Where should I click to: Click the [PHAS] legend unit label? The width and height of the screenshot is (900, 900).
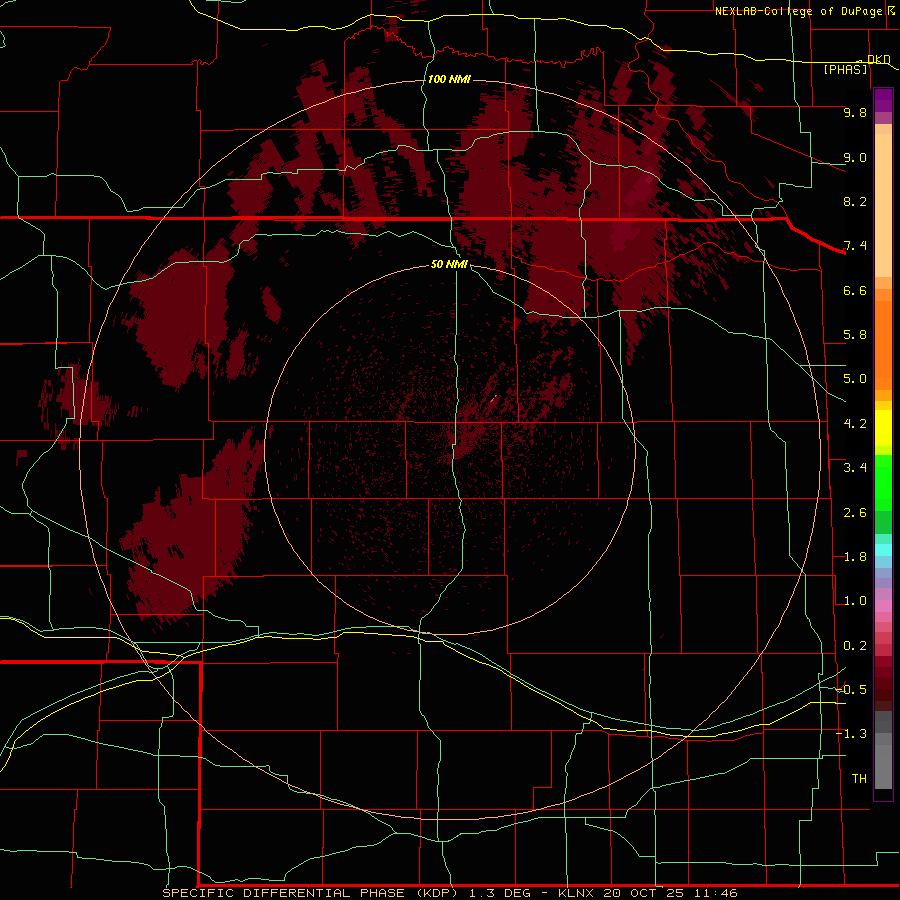click(845, 69)
